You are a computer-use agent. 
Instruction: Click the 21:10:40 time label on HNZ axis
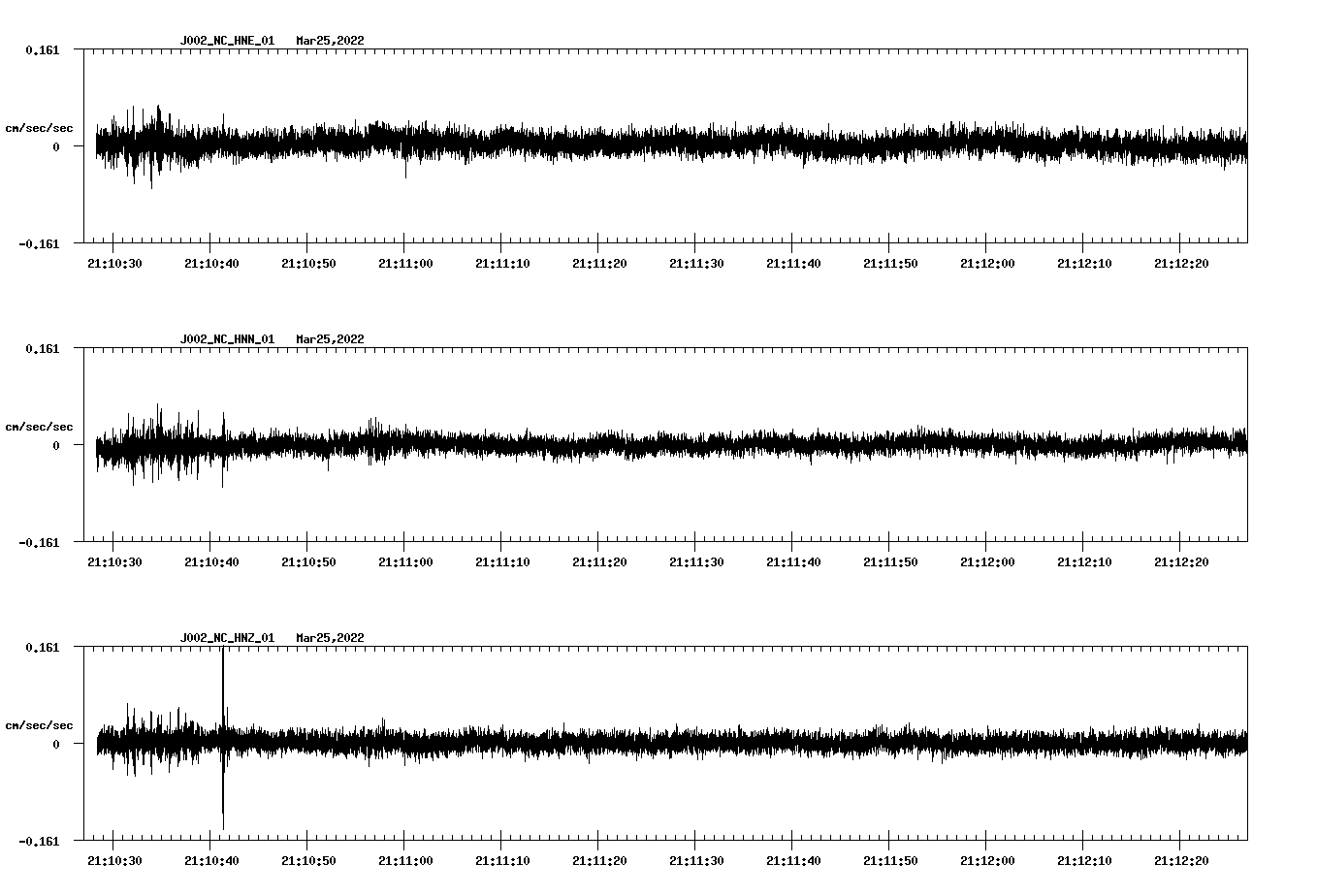(x=211, y=860)
